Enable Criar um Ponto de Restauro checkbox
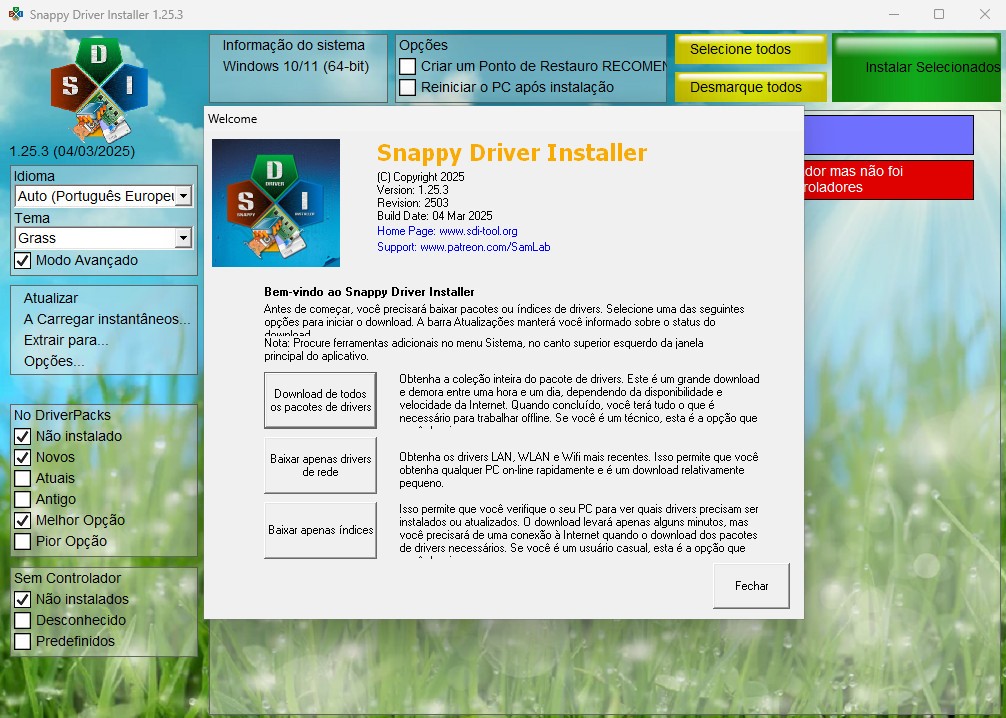Image resolution: width=1006 pixels, height=718 pixels. tap(407, 66)
